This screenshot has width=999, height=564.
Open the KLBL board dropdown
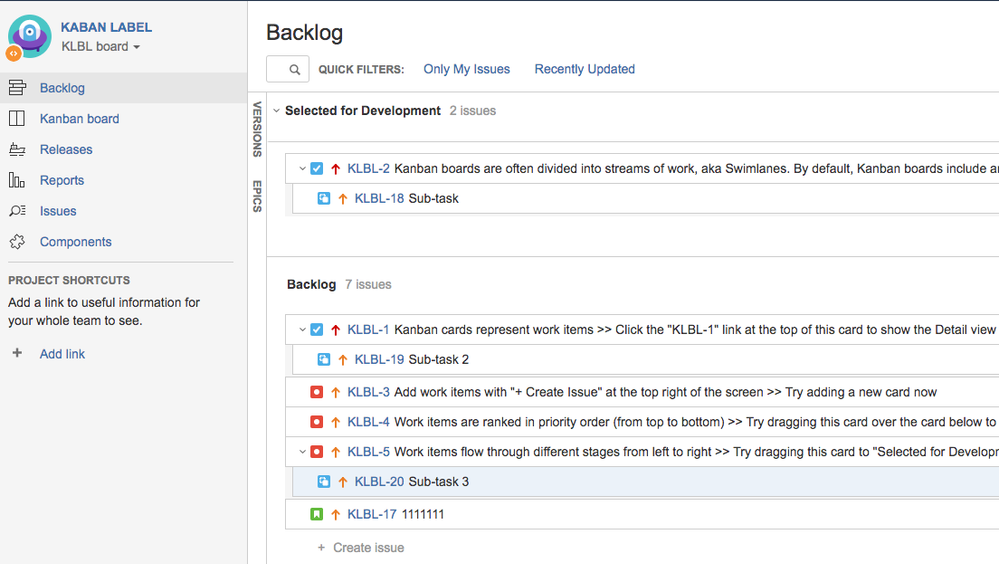click(101, 47)
